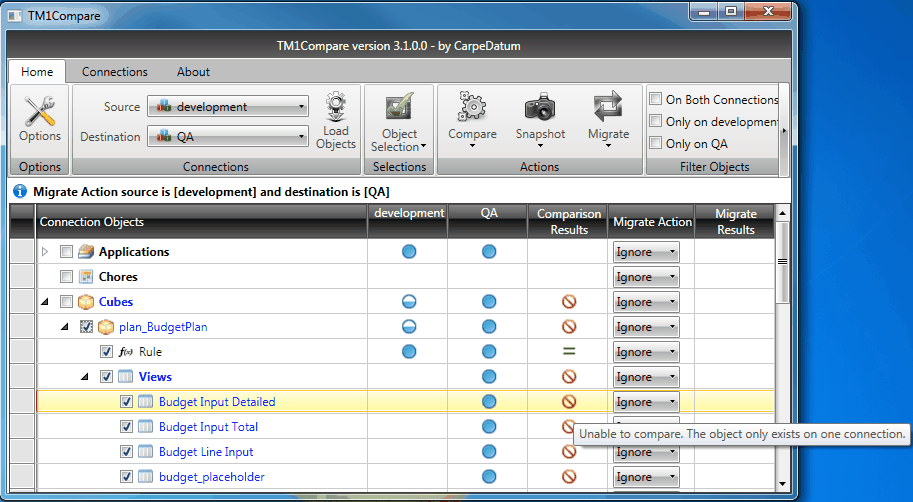
Task: Switch to the Connections tab
Action: tap(115, 72)
